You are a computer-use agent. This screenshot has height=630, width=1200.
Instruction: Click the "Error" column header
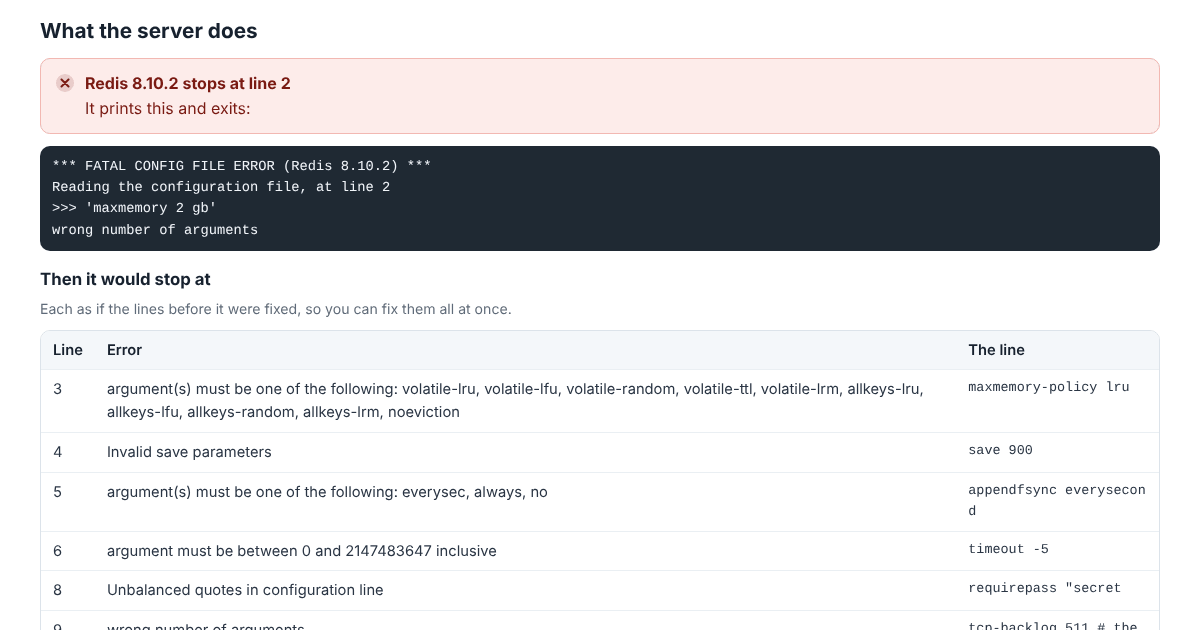(x=125, y=350)
